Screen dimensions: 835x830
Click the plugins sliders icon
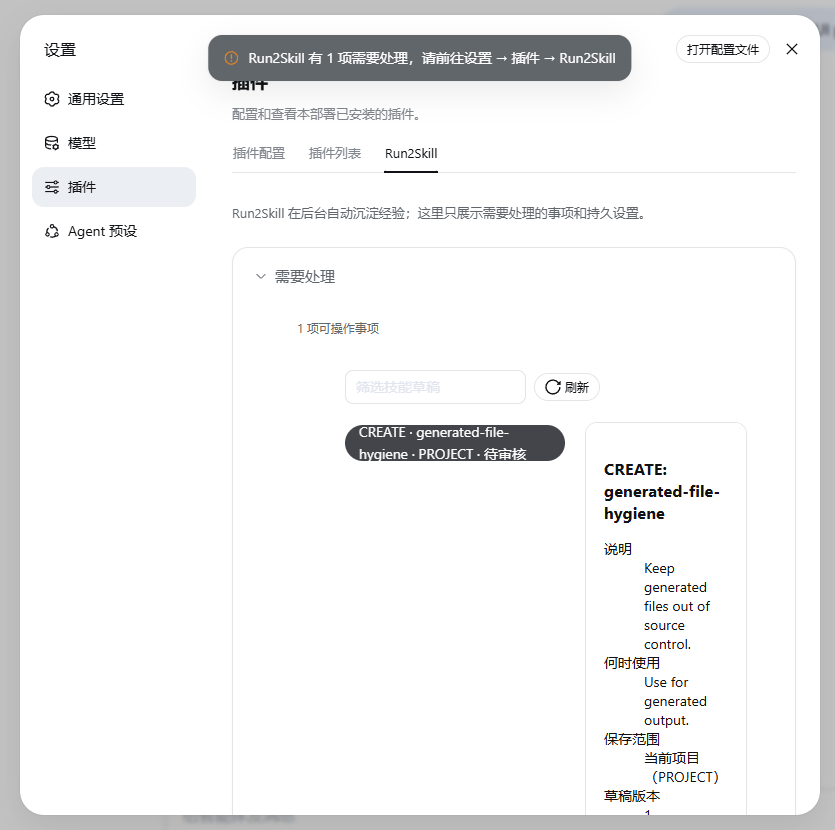(52, 187)
